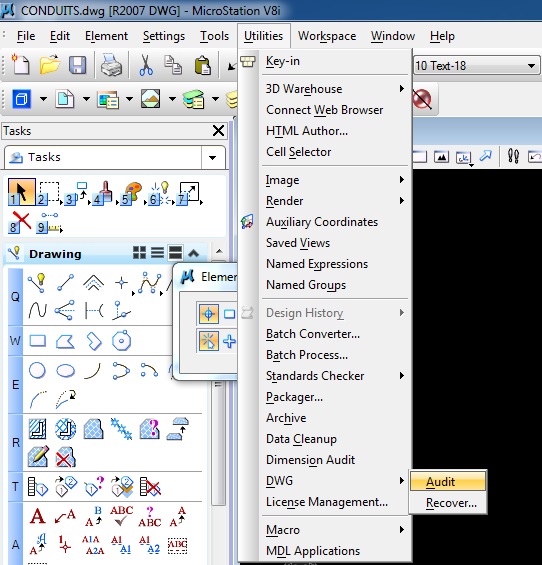This screenshot has height=565, width=542.
Task: Select the Element Selection arrow tool
Action: tap(22, 192)
